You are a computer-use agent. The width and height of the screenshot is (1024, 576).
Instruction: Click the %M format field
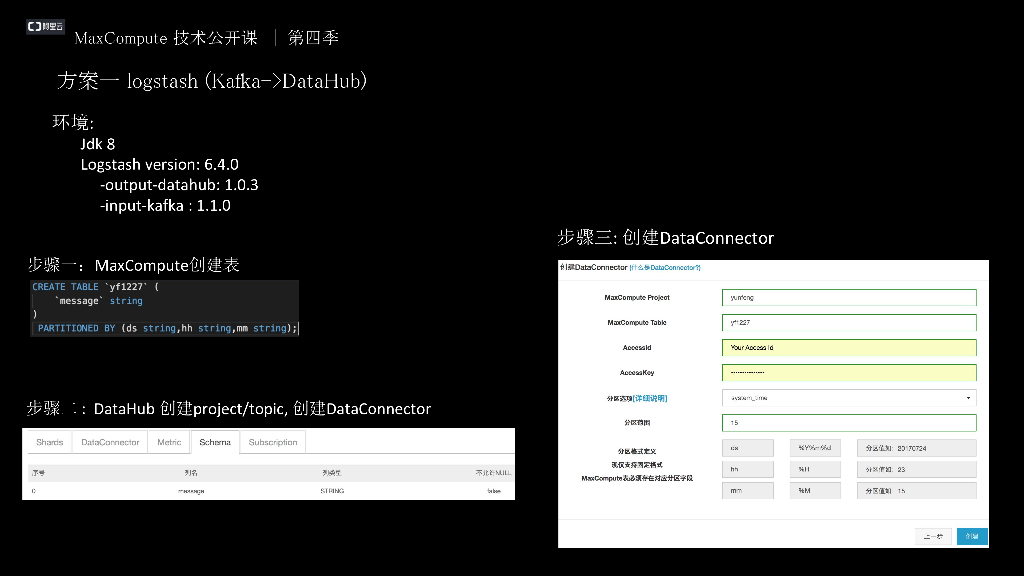tap(815, 490)
